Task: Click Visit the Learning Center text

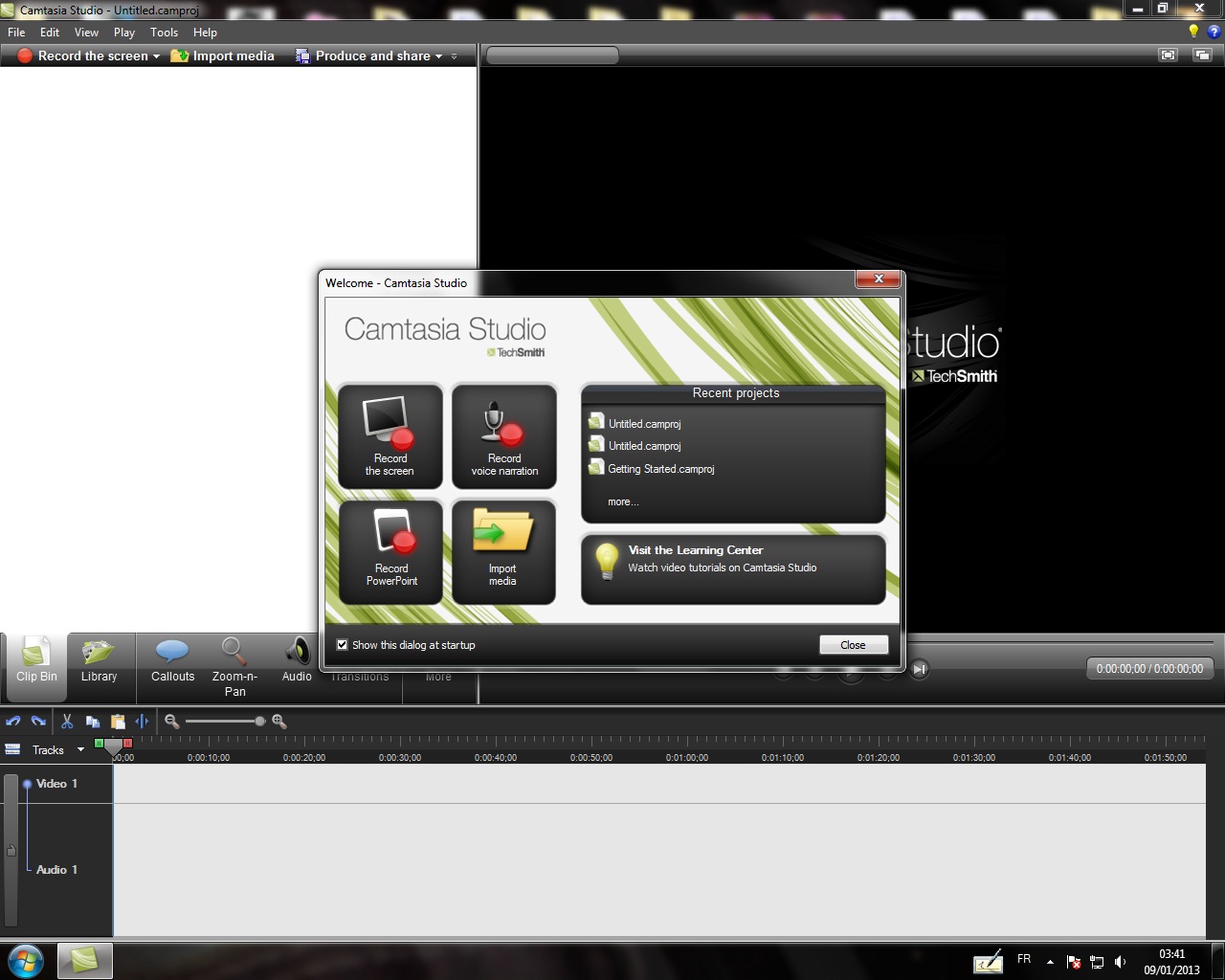Action: (x=696, y=550)
